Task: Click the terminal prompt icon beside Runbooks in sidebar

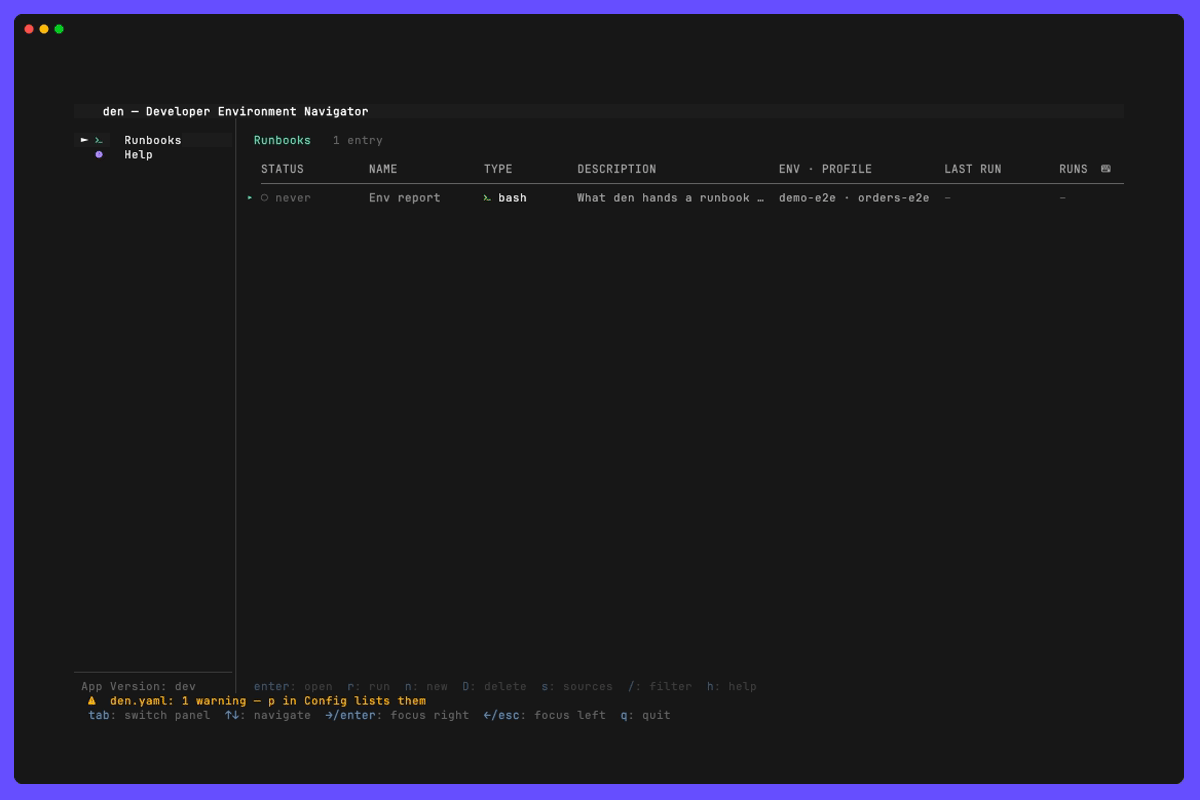Action: point(99,140)
